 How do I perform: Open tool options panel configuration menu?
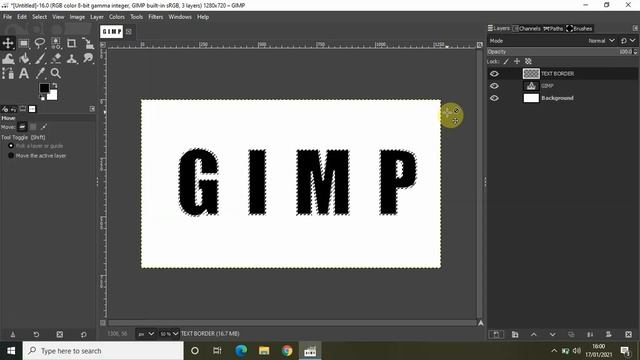(x=92, y=109)
